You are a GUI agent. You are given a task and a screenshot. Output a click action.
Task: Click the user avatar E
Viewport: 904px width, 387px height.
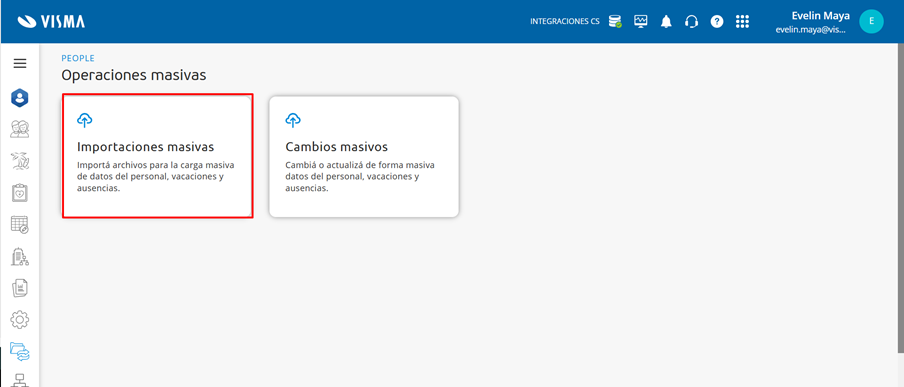click(871, 21)
